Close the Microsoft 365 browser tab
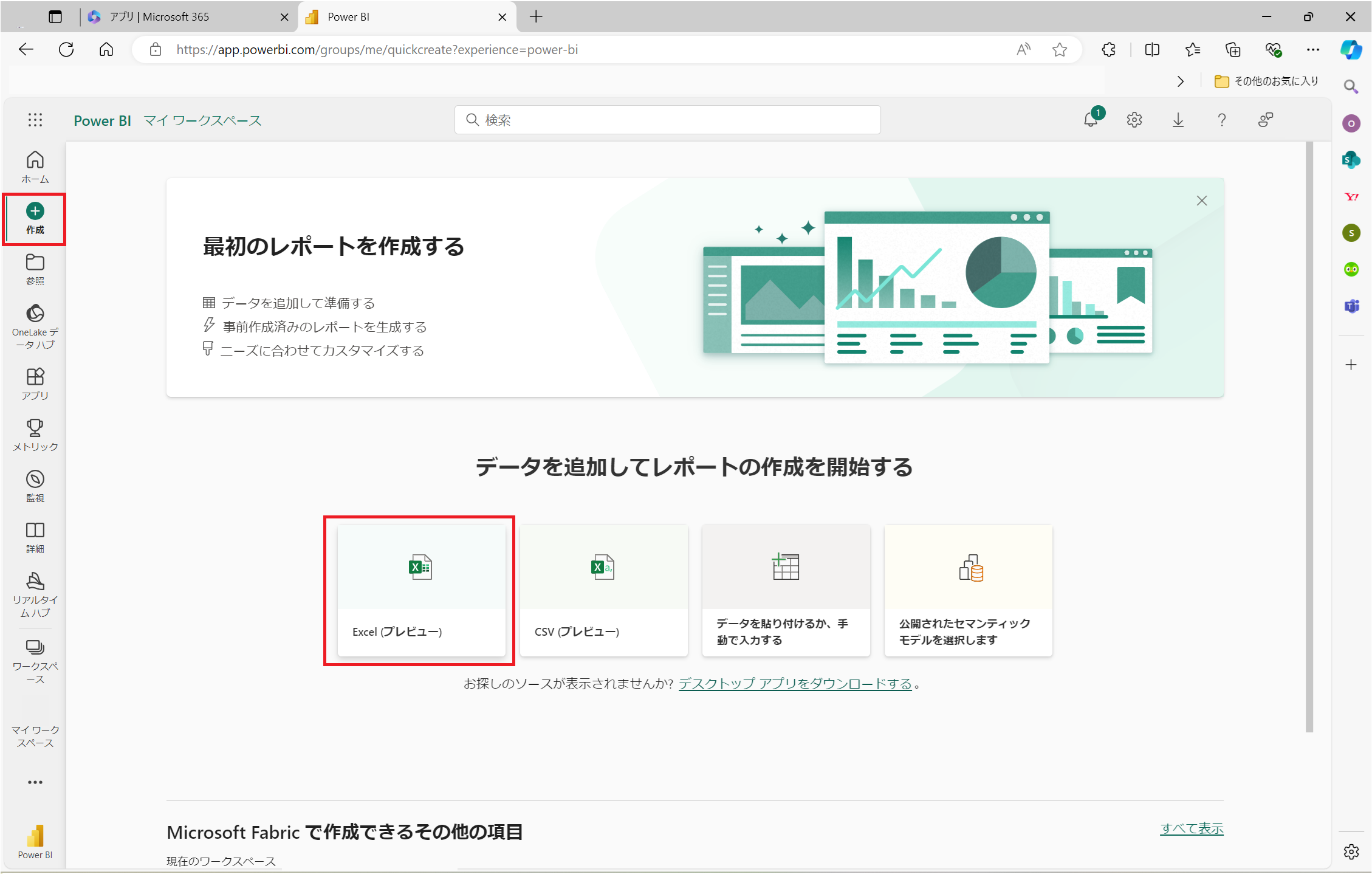 pyautogui.click(x=284, y=17)
